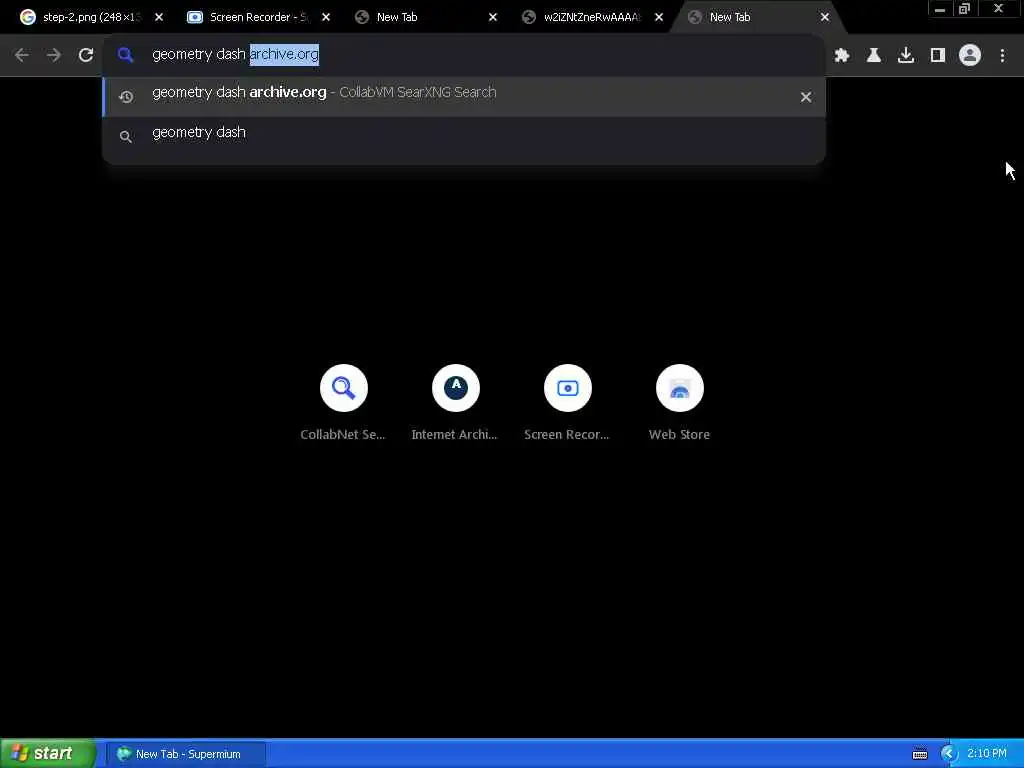Click the 2:10 PM taskbar clock
This screenshot has width=1024, height=768.
tap(987, 754)
